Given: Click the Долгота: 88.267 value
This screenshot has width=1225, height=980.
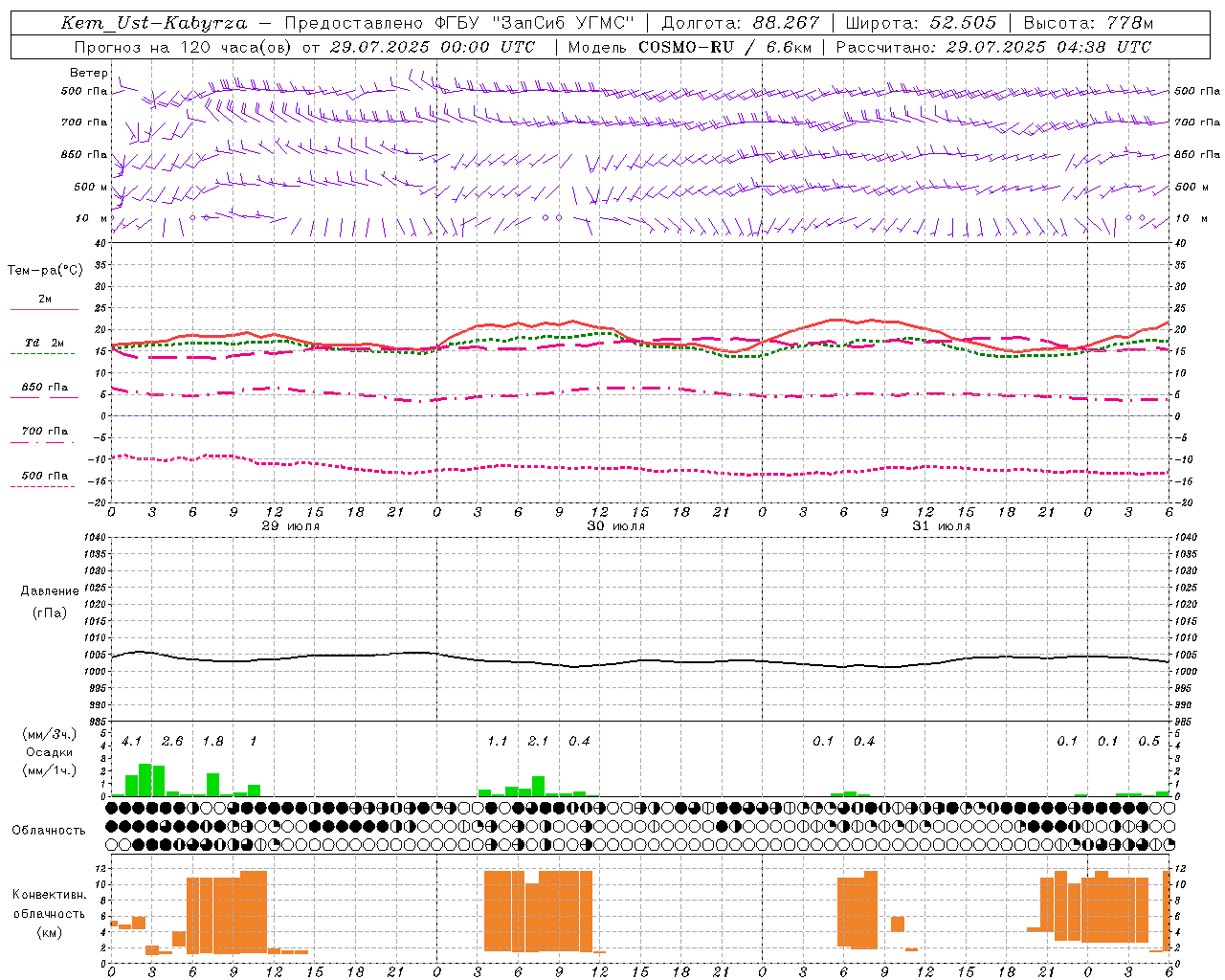Looking at the screenshot, I should [x=741, y=23].
